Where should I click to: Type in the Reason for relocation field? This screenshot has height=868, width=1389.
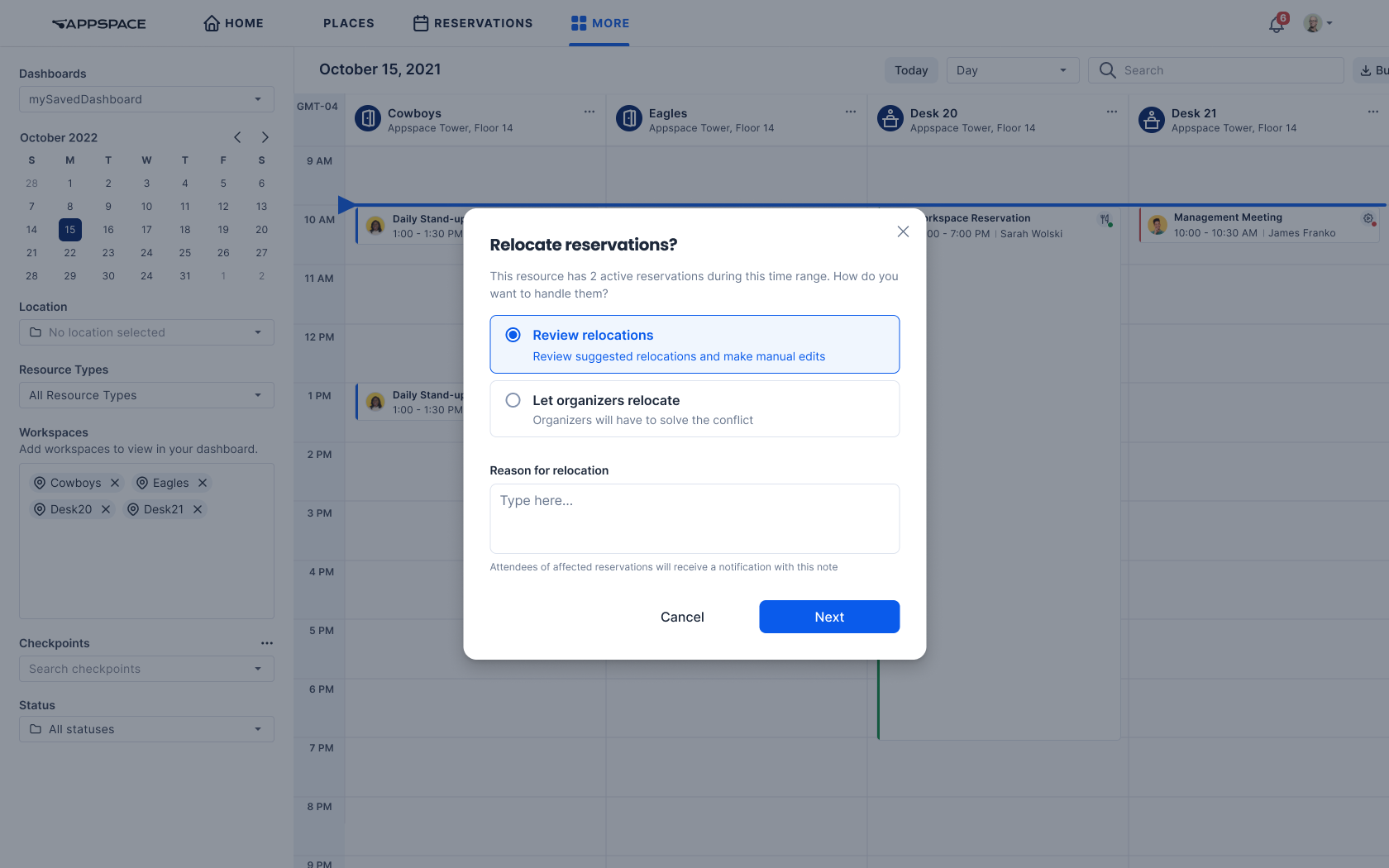694,518
